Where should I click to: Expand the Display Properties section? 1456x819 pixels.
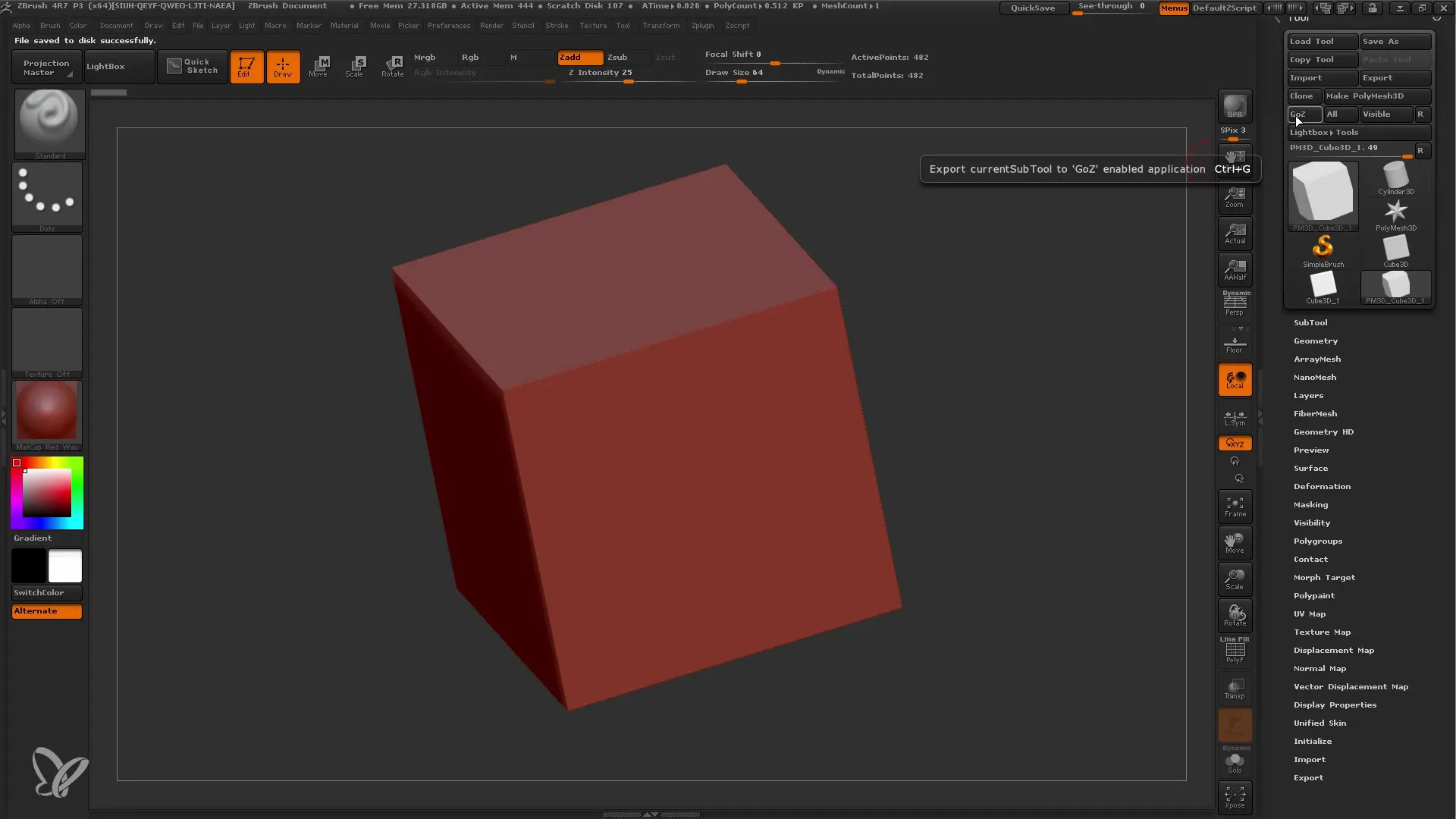point(1335,705)
